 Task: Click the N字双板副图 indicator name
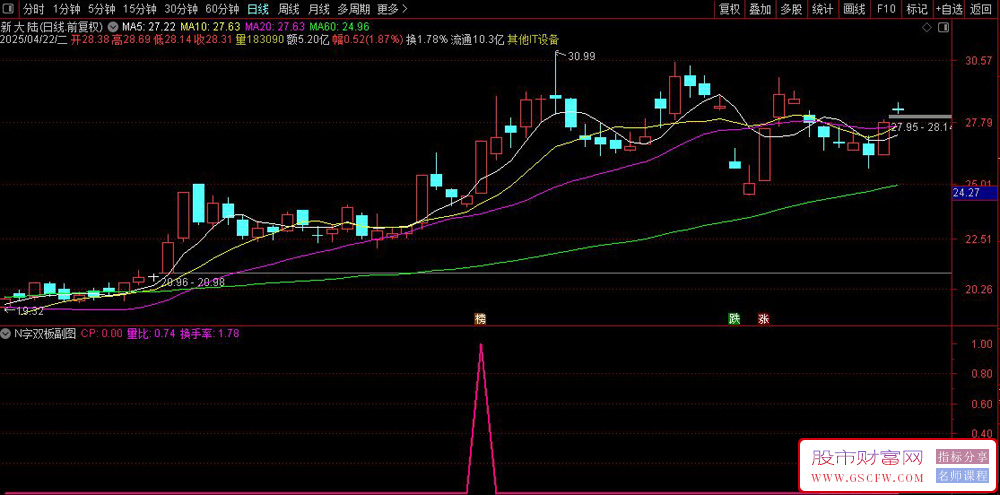[45, 333]
